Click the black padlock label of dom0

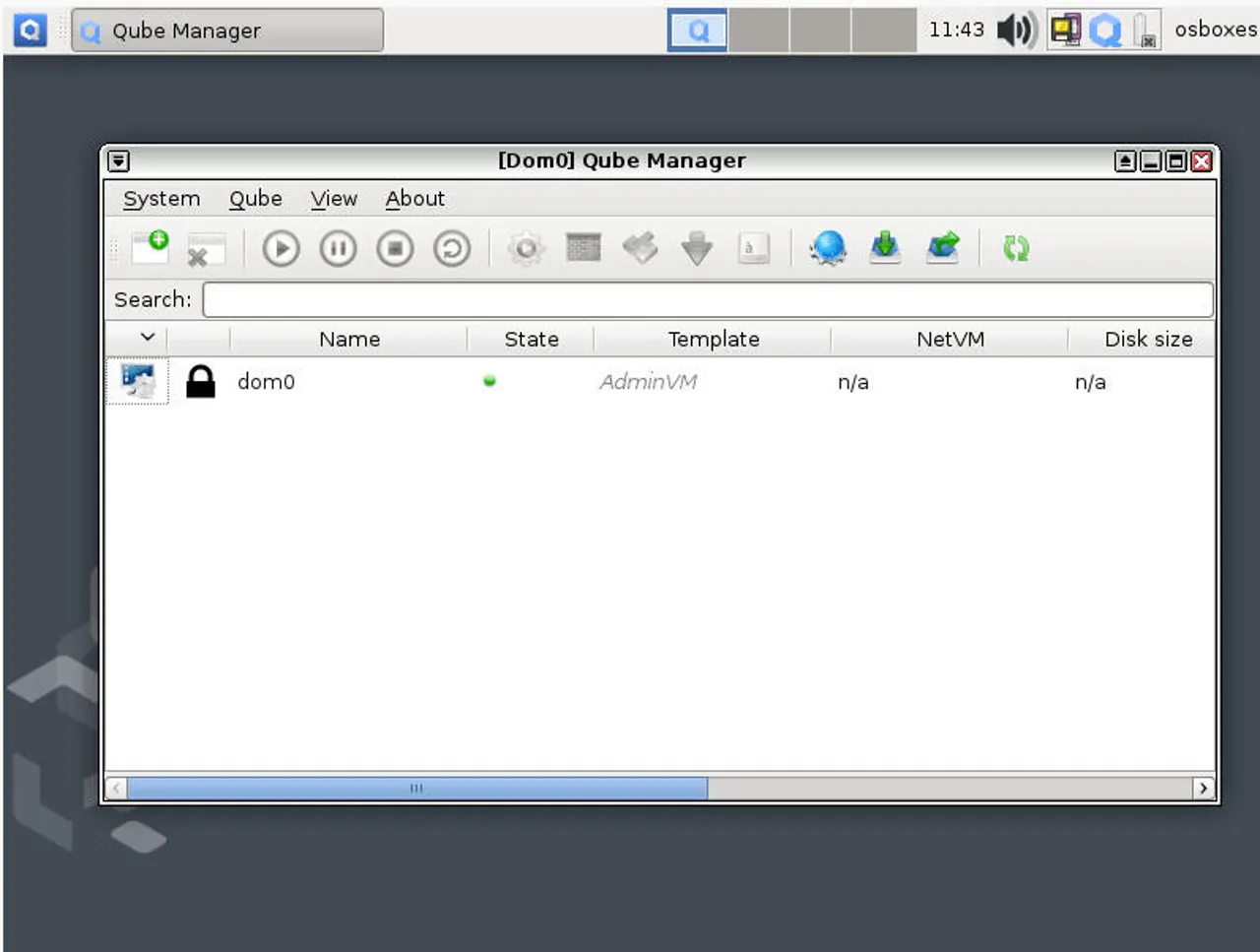[201, 381]
